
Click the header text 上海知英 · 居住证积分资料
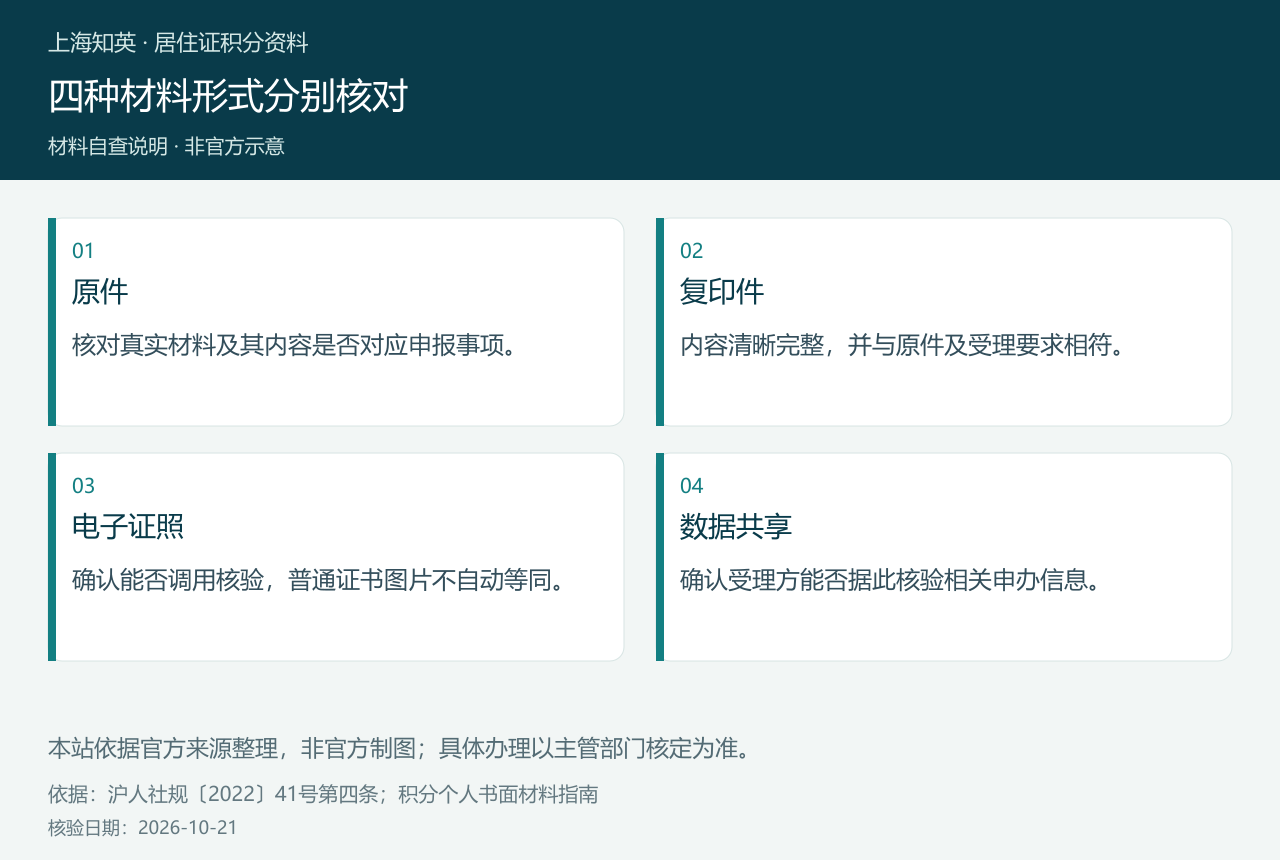click(178, 43)
